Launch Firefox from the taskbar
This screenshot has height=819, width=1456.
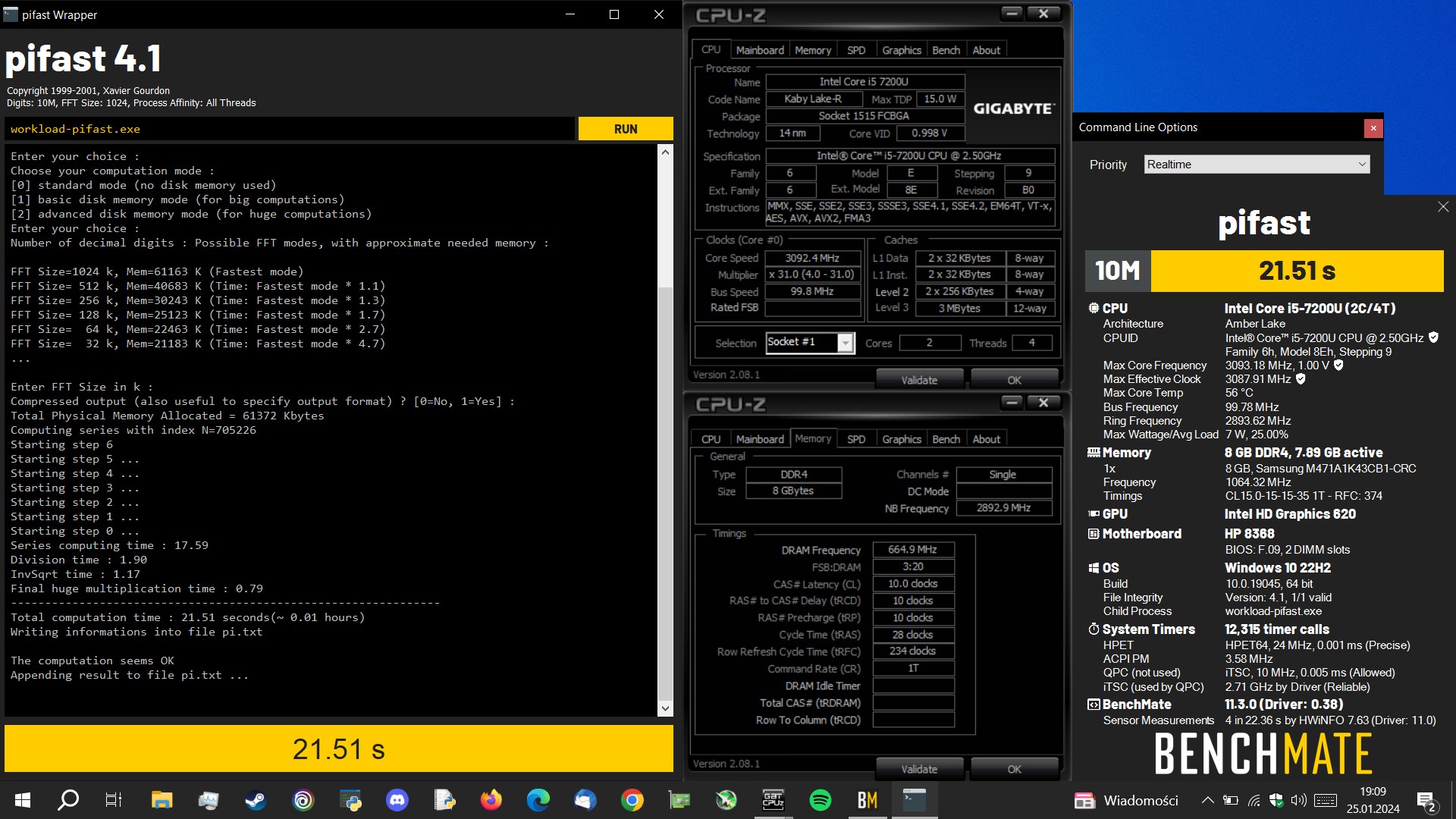pos(491,800)
